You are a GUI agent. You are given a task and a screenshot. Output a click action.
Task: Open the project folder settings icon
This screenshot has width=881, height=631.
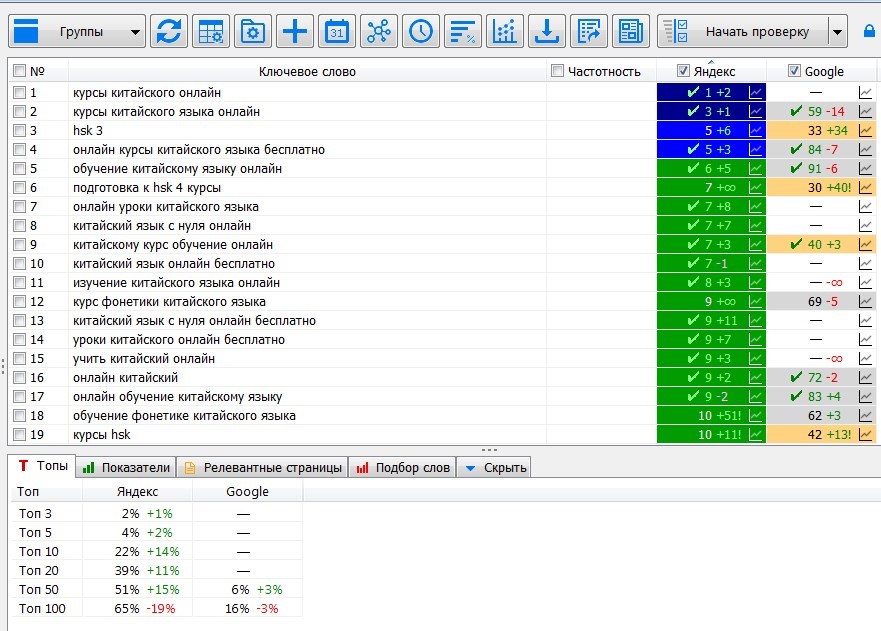click(x=253, y=31)
